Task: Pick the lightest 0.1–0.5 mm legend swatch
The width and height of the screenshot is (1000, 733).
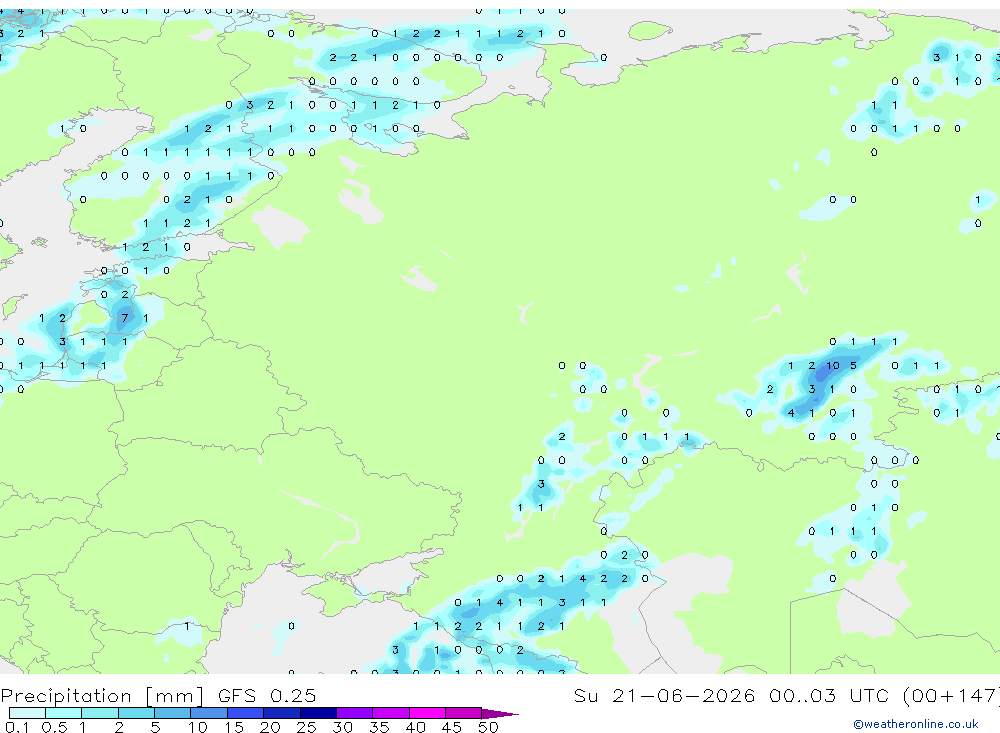Action: pos(27,713)
